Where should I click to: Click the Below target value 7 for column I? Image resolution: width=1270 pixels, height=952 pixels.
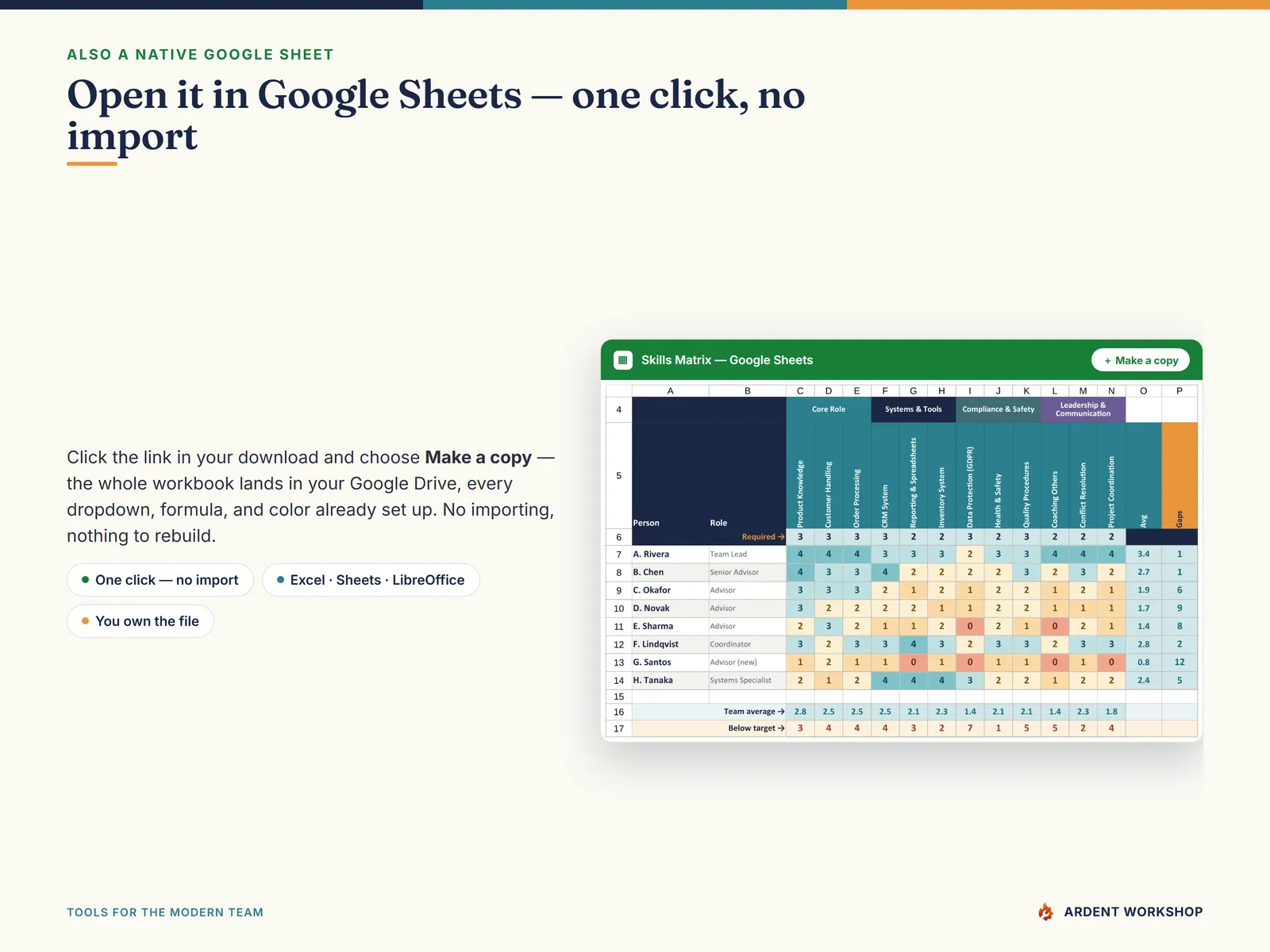[970, 728]
